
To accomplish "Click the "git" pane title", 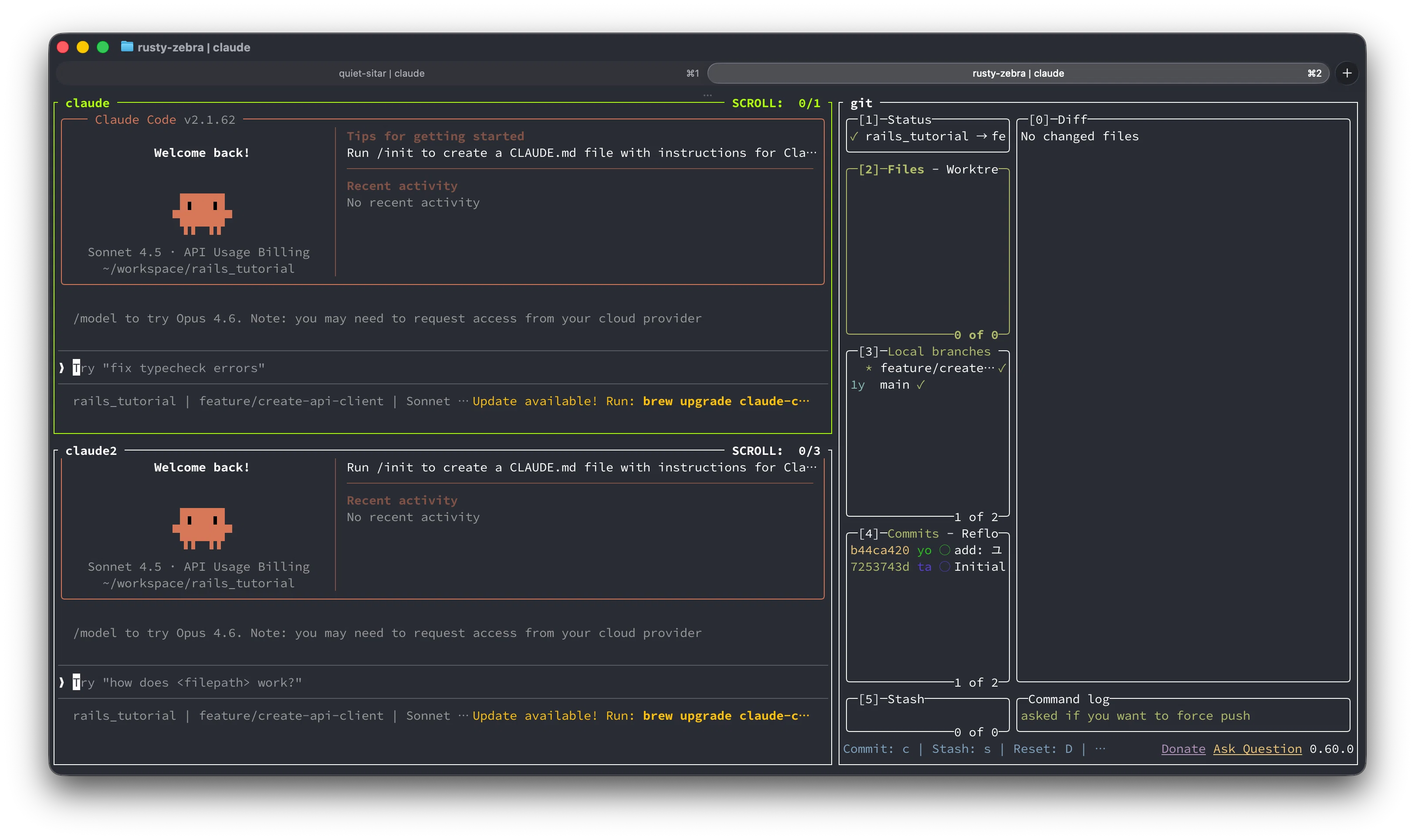I will 861,103.
